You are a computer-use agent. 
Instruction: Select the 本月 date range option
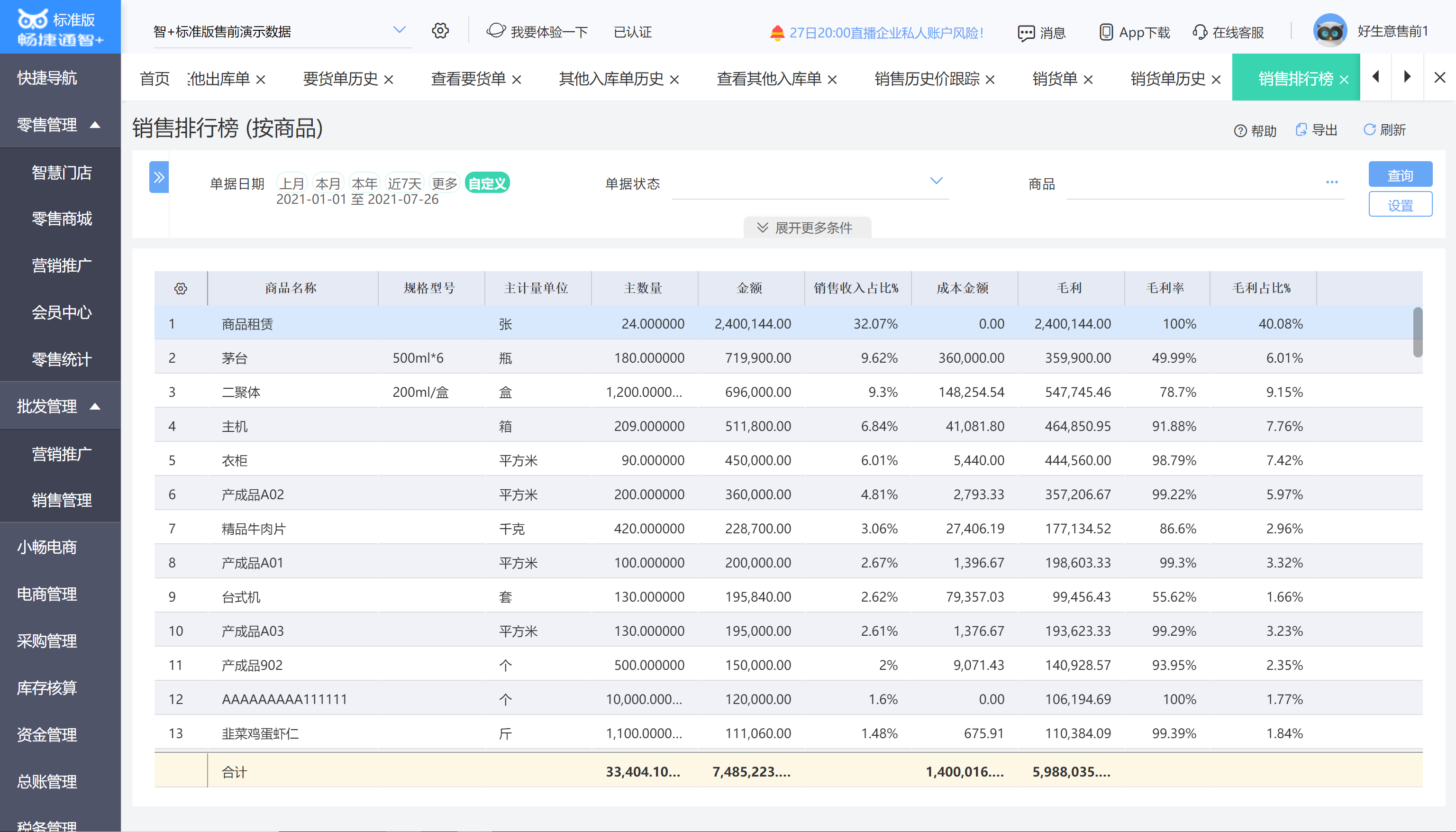(328, 183)
